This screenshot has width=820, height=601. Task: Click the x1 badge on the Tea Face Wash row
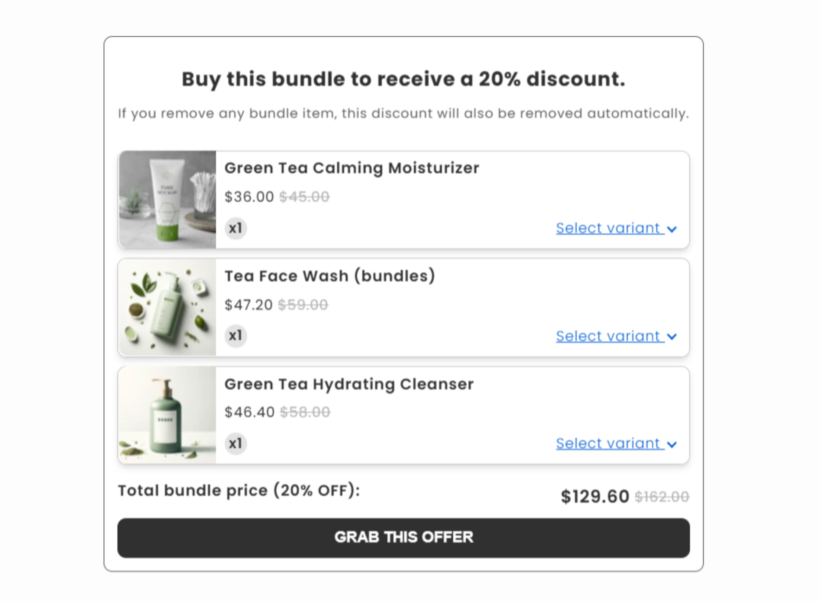point(235,336)
